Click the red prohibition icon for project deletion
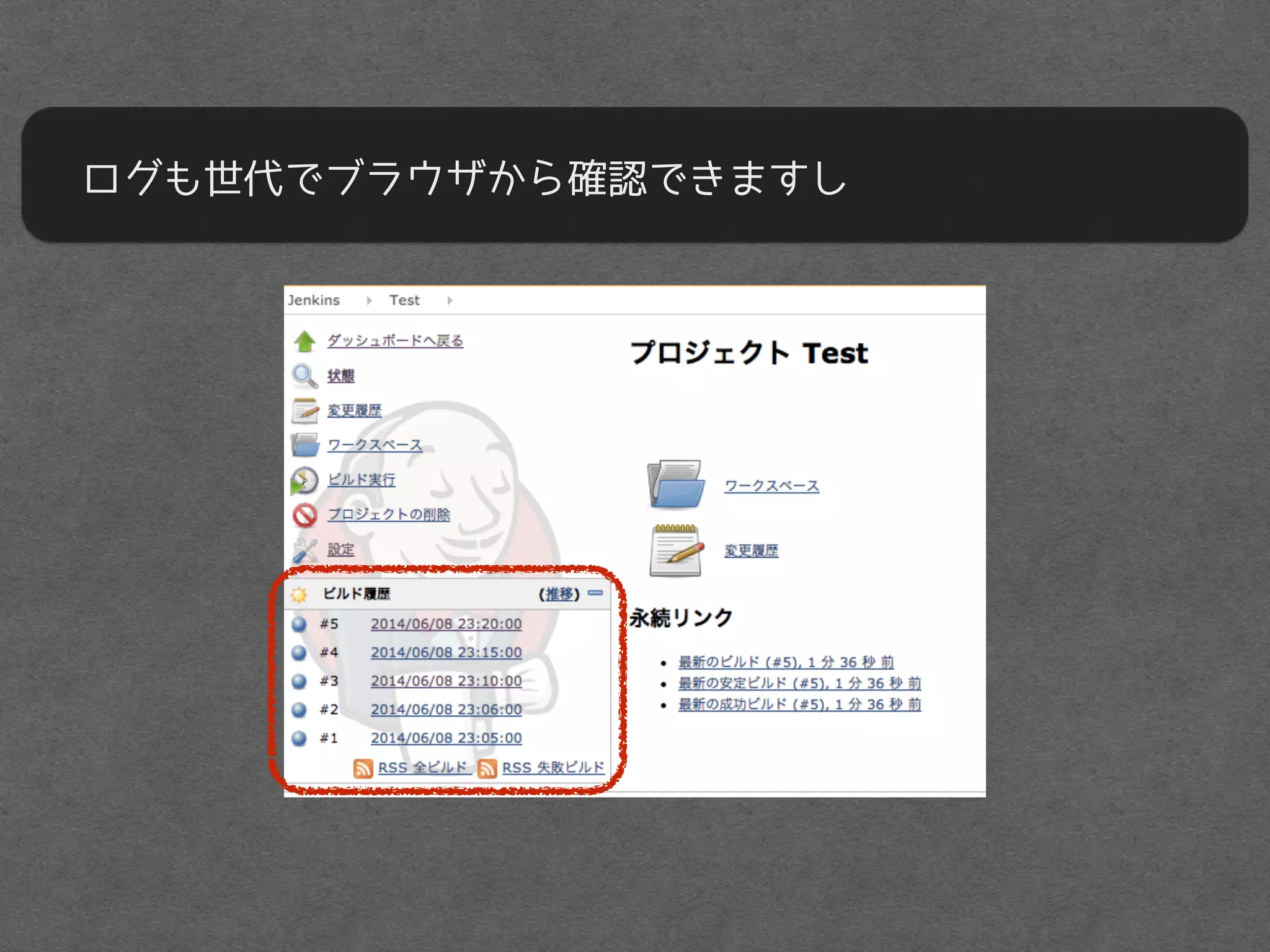 (x=304, y=515)
